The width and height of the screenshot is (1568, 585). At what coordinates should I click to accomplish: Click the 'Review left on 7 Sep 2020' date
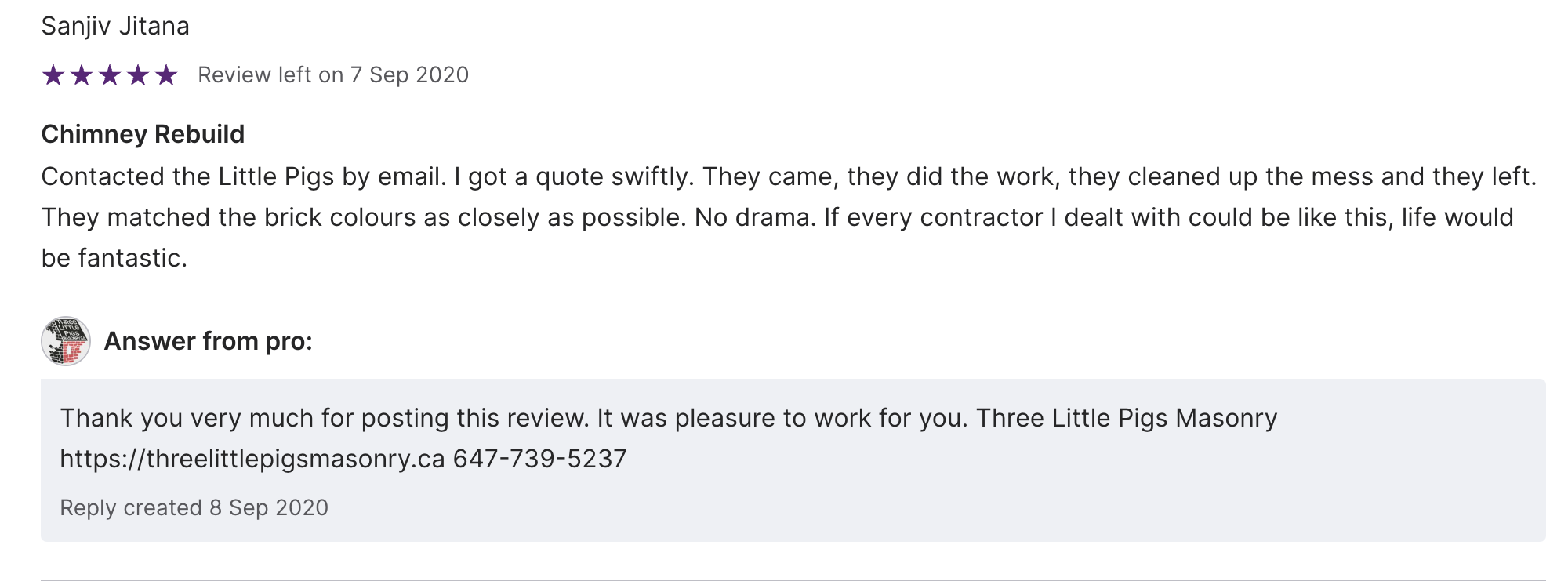pyautogui.click(x=333, y=75)
